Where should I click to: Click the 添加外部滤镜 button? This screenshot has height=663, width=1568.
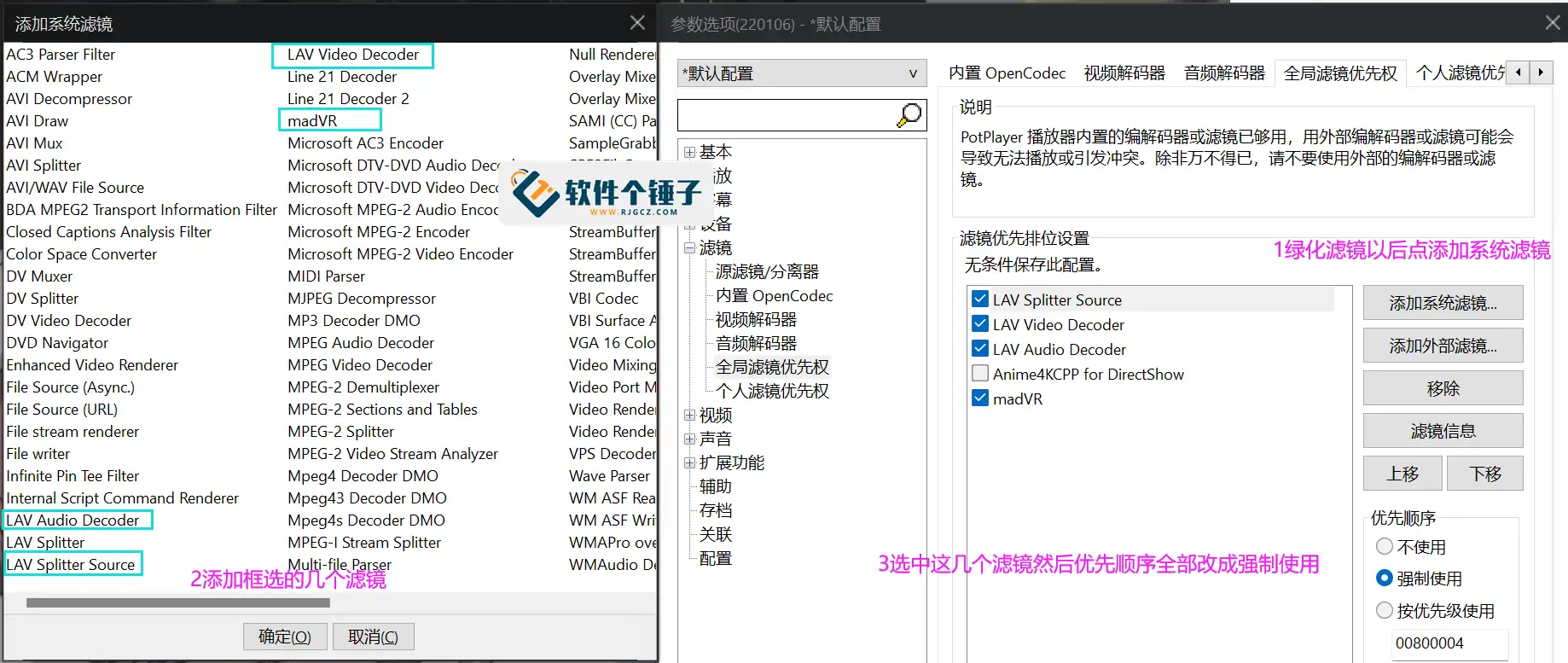[1443, 346]
